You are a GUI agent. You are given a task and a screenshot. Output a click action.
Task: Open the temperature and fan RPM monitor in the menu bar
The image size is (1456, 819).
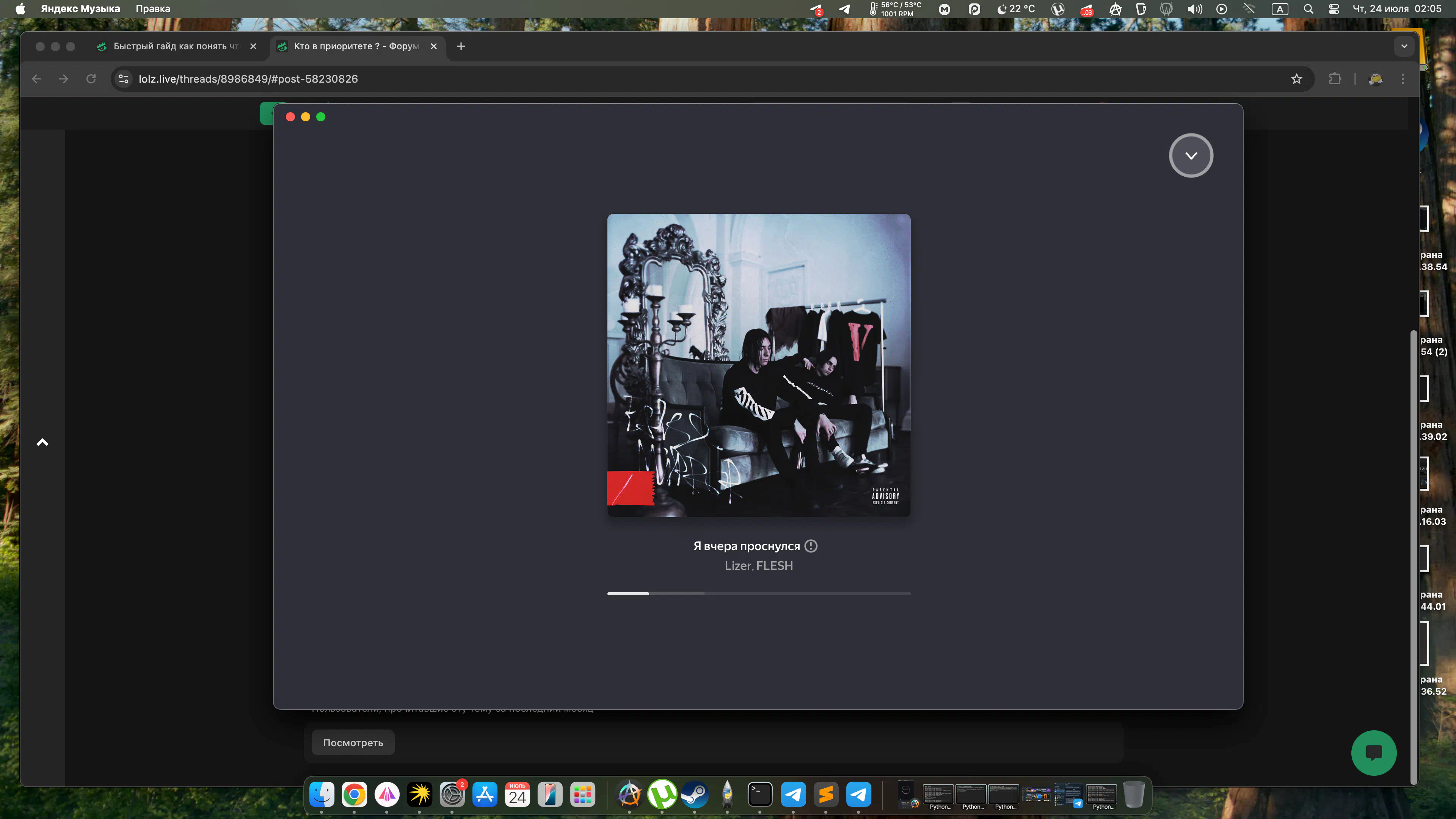pos(895,8)
